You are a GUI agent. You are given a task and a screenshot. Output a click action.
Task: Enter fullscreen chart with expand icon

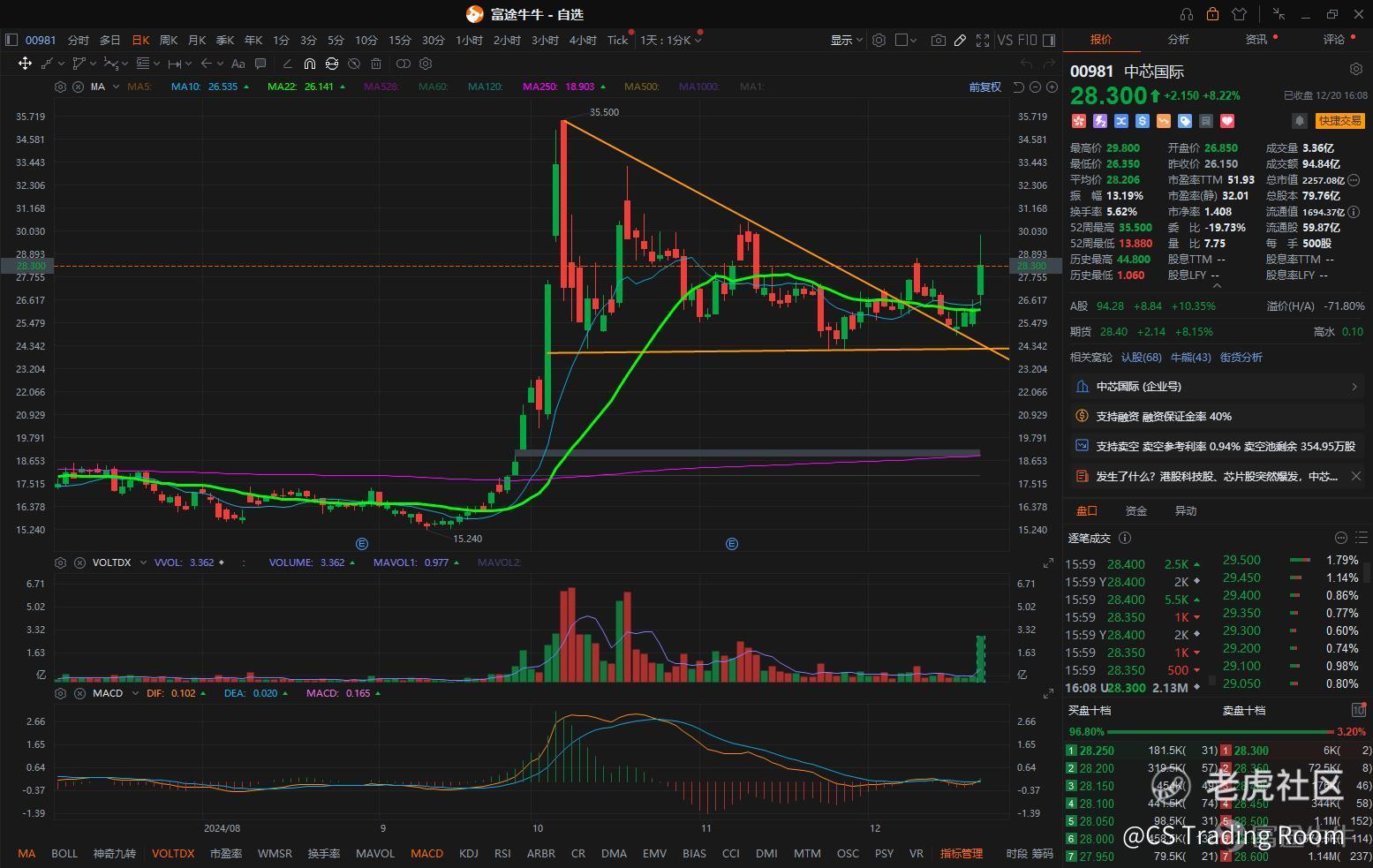coord(983,40)
